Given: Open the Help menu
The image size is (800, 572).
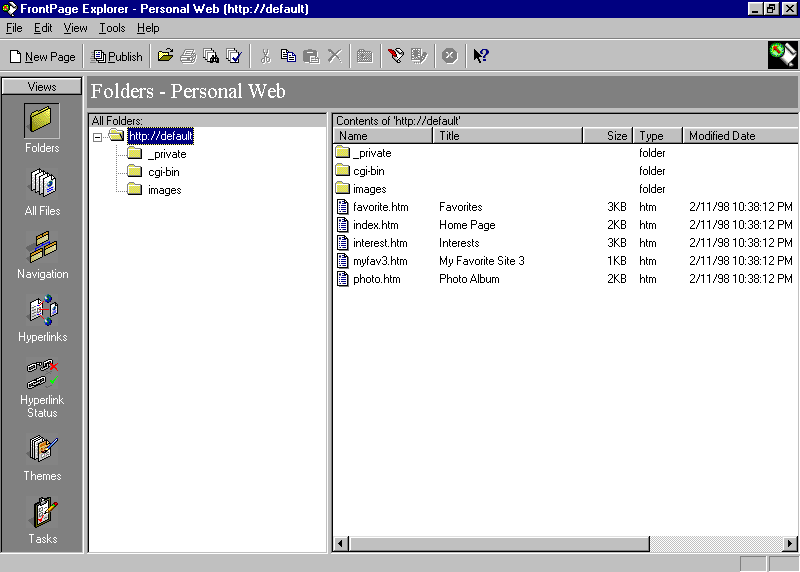Looking at the screenshot, I should click(148, 28).
